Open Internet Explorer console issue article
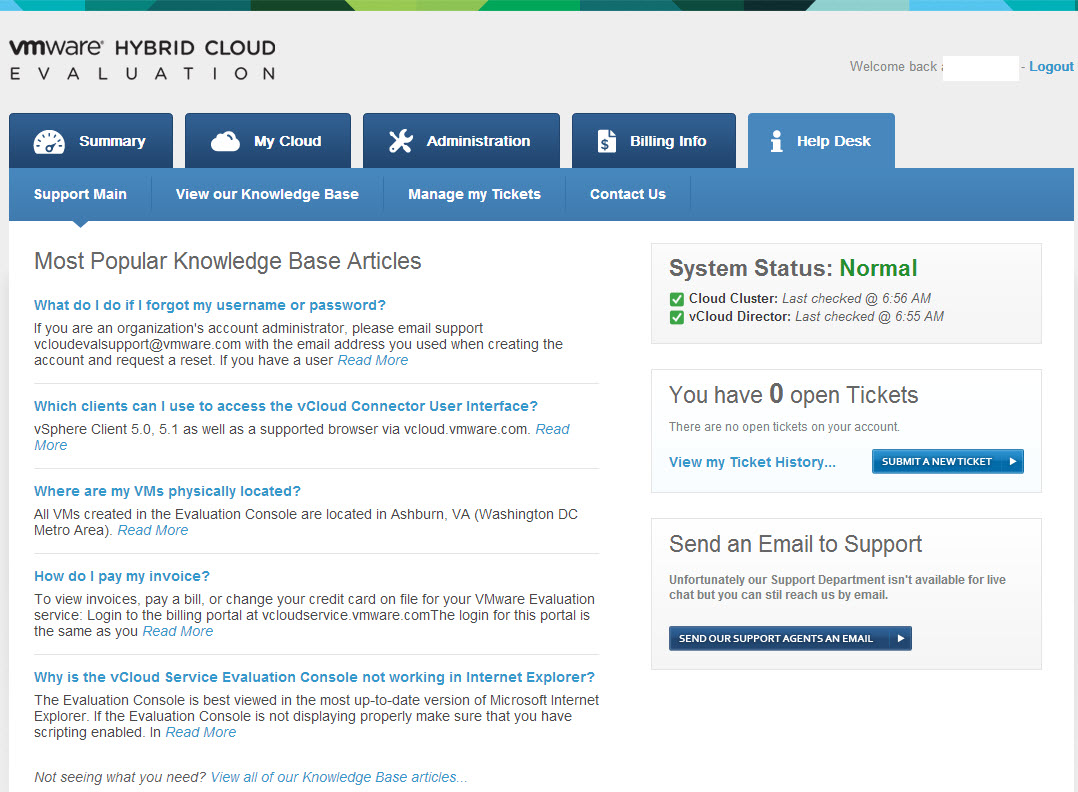Image resolution: width=1078 pixels, height=792 pixels. 314,677
